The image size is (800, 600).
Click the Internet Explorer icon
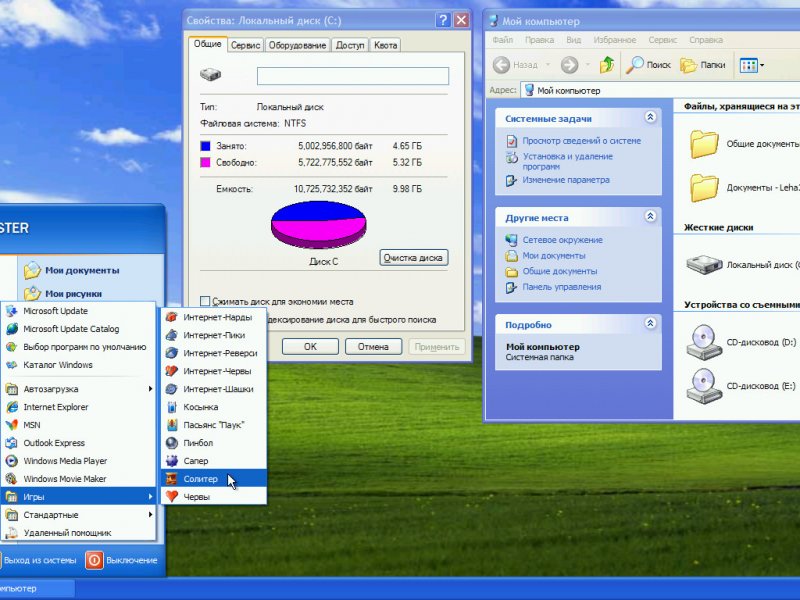click(x=11, y=407)
